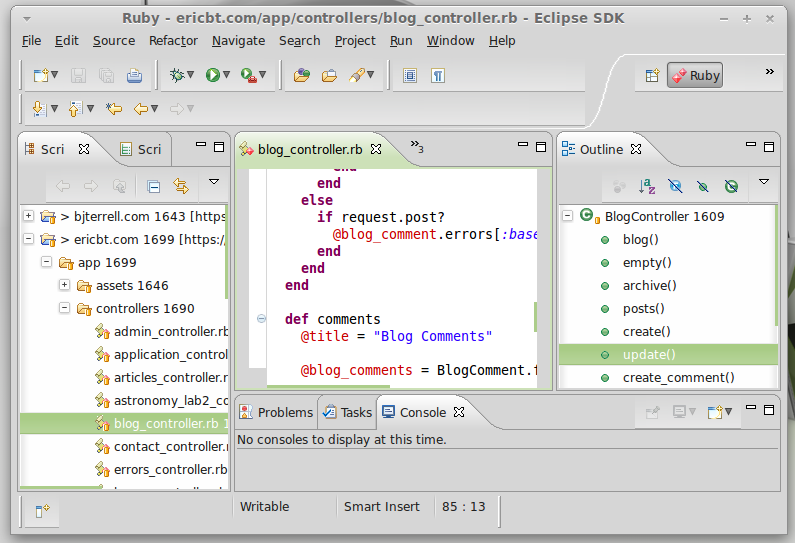Click the Run button in toolbar
Screen dimensions: 795x543
click(213, 75)
